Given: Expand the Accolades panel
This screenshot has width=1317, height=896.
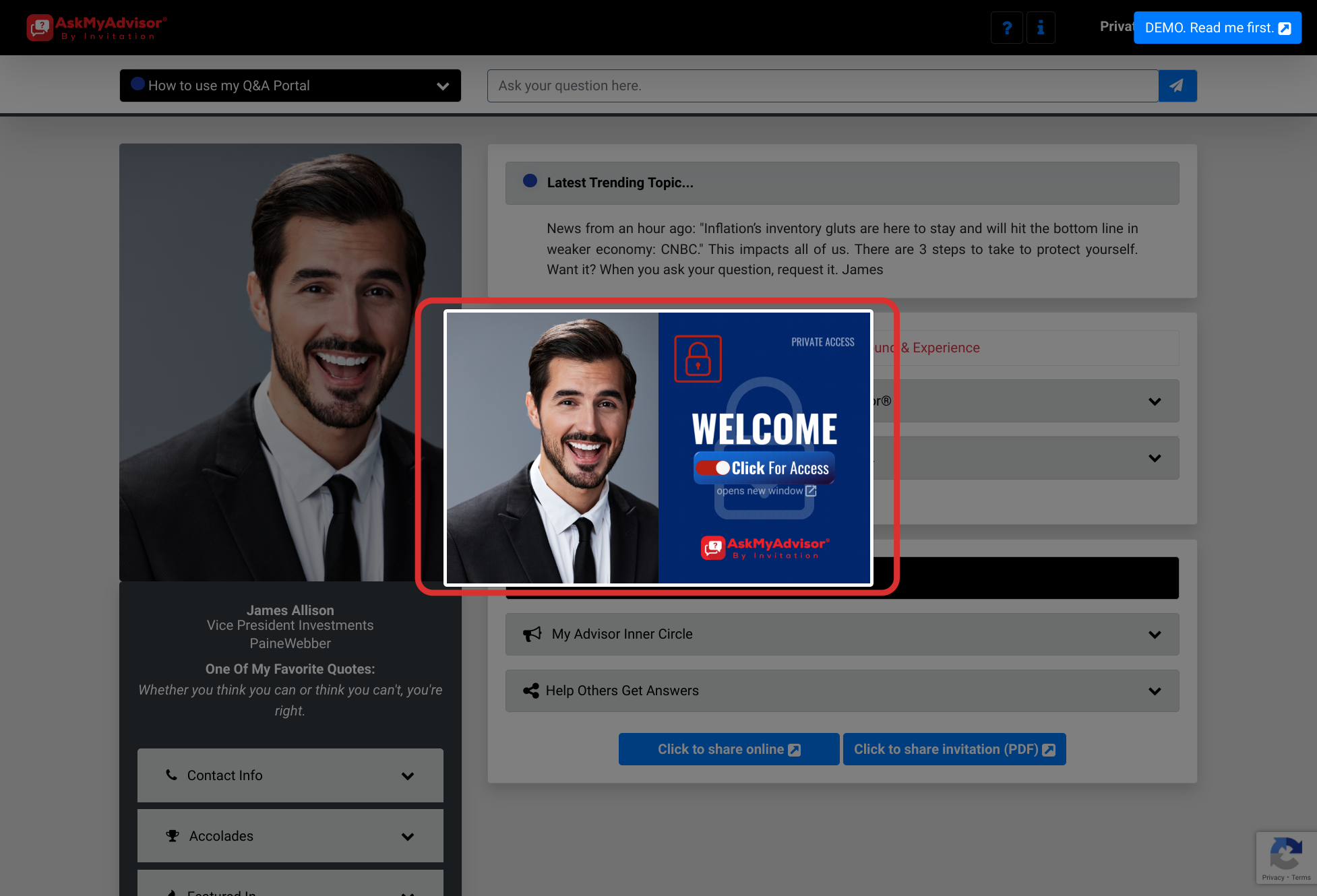Looking at the screenshot, I should pyautogui.click(x=290, y=836).
